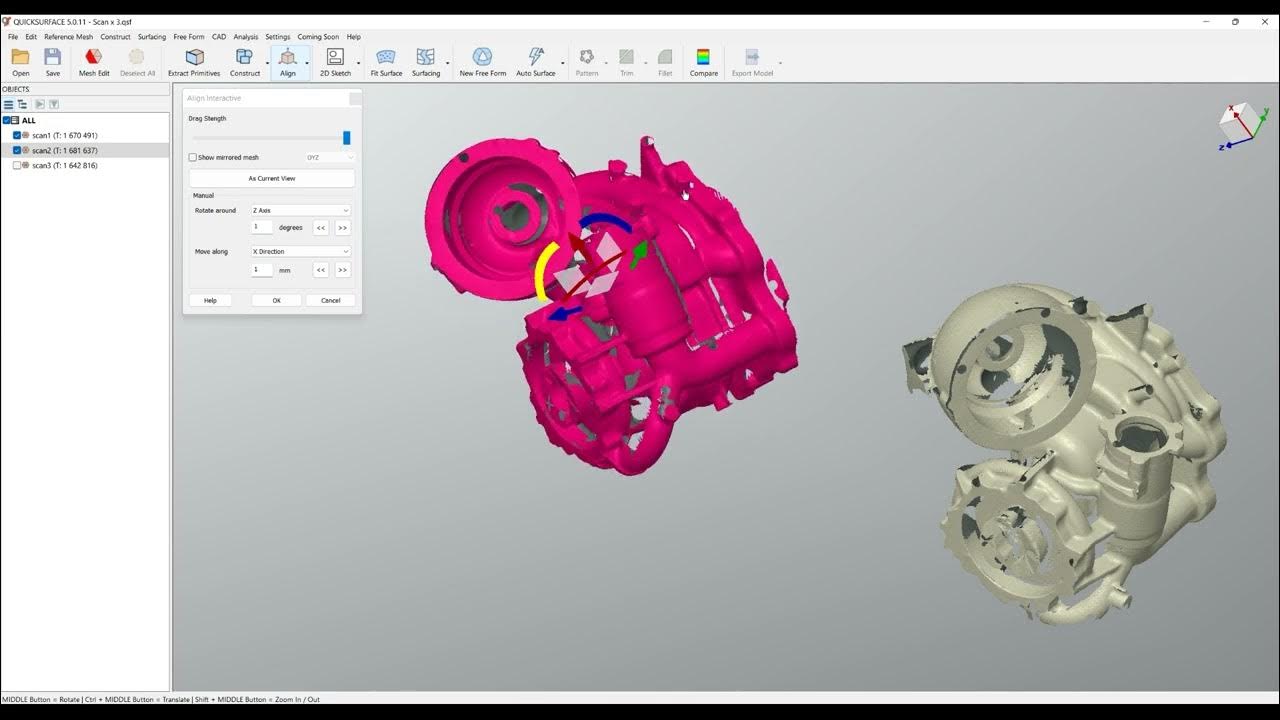
Task: Click the Deselect All toolbar icon
Action: point(137,57)
